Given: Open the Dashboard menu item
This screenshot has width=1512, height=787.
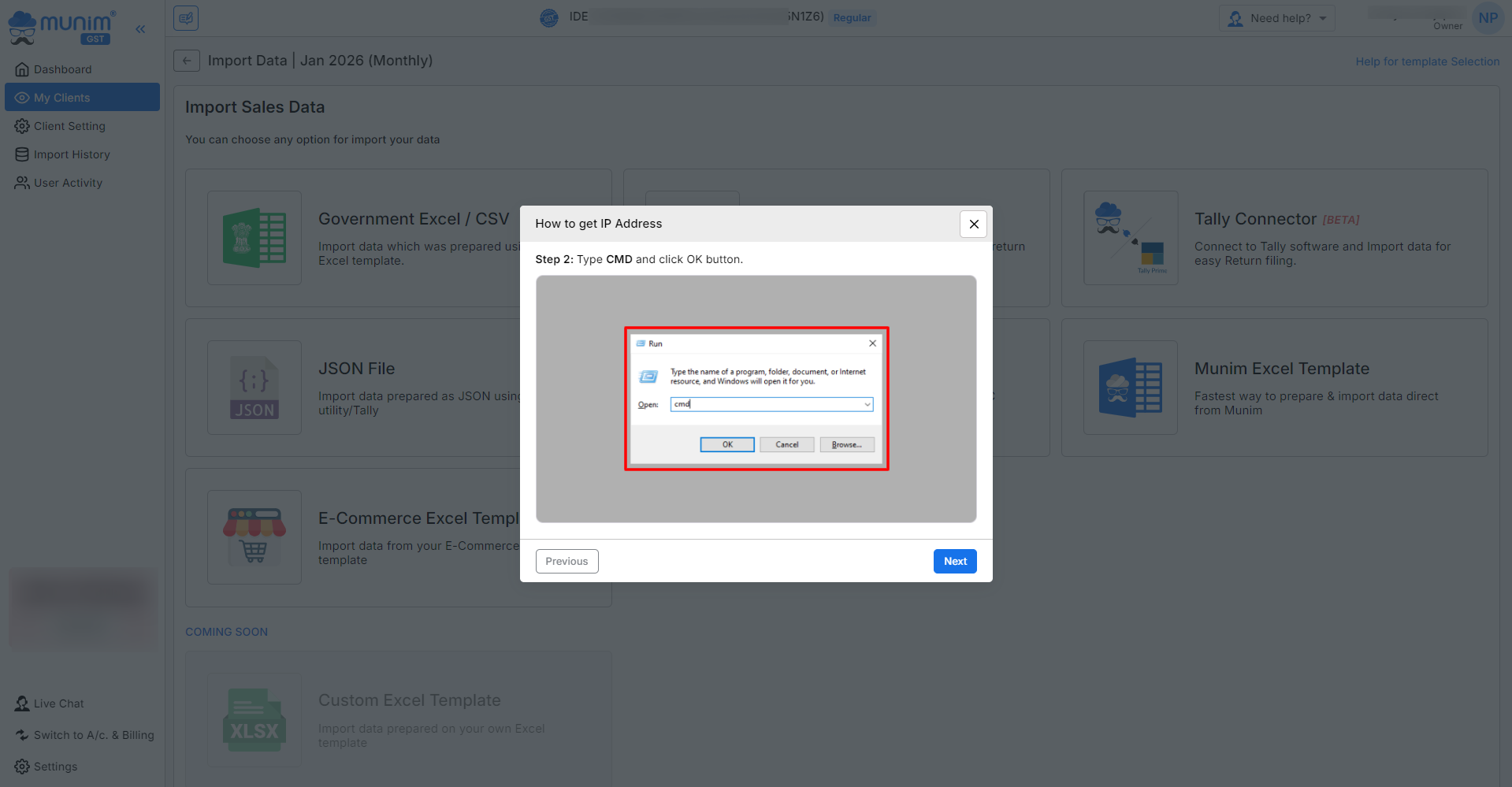Looking at the screenshot, I should tap(62, 69).
